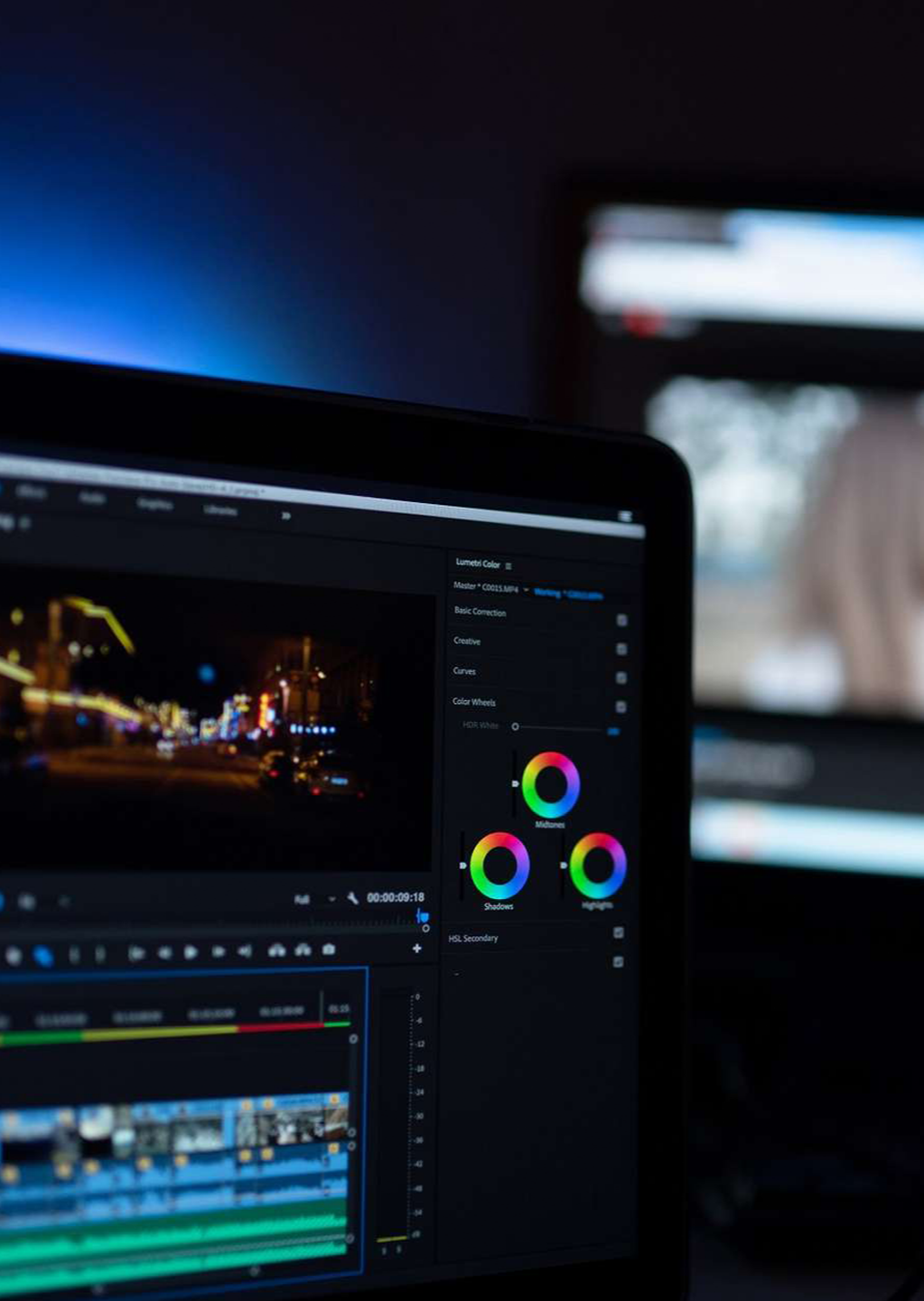Switch to the Effects workspace tab
Screen dimensions: 924x1301
tap(32, 491)
